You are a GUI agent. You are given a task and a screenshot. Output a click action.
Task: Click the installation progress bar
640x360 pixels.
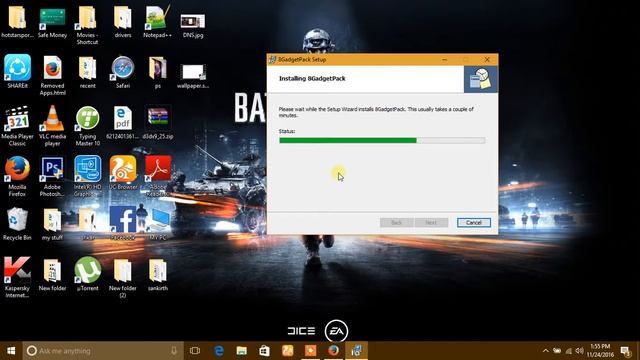pyautogui.click(x=382, y=140)
